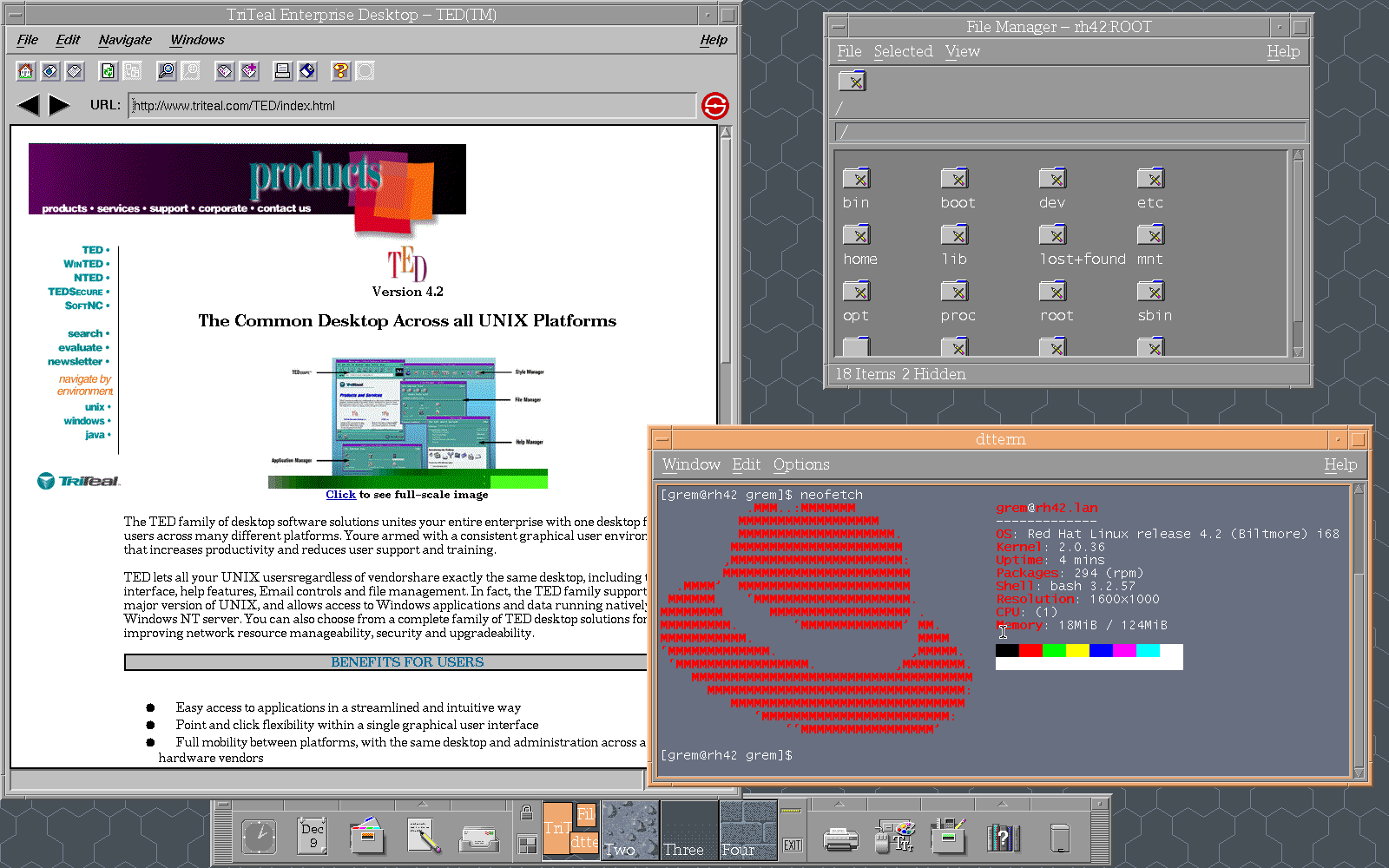Open Navigate menu in TED browser
This screenshot has height=868, width=1389.
[x=125, y=40]
